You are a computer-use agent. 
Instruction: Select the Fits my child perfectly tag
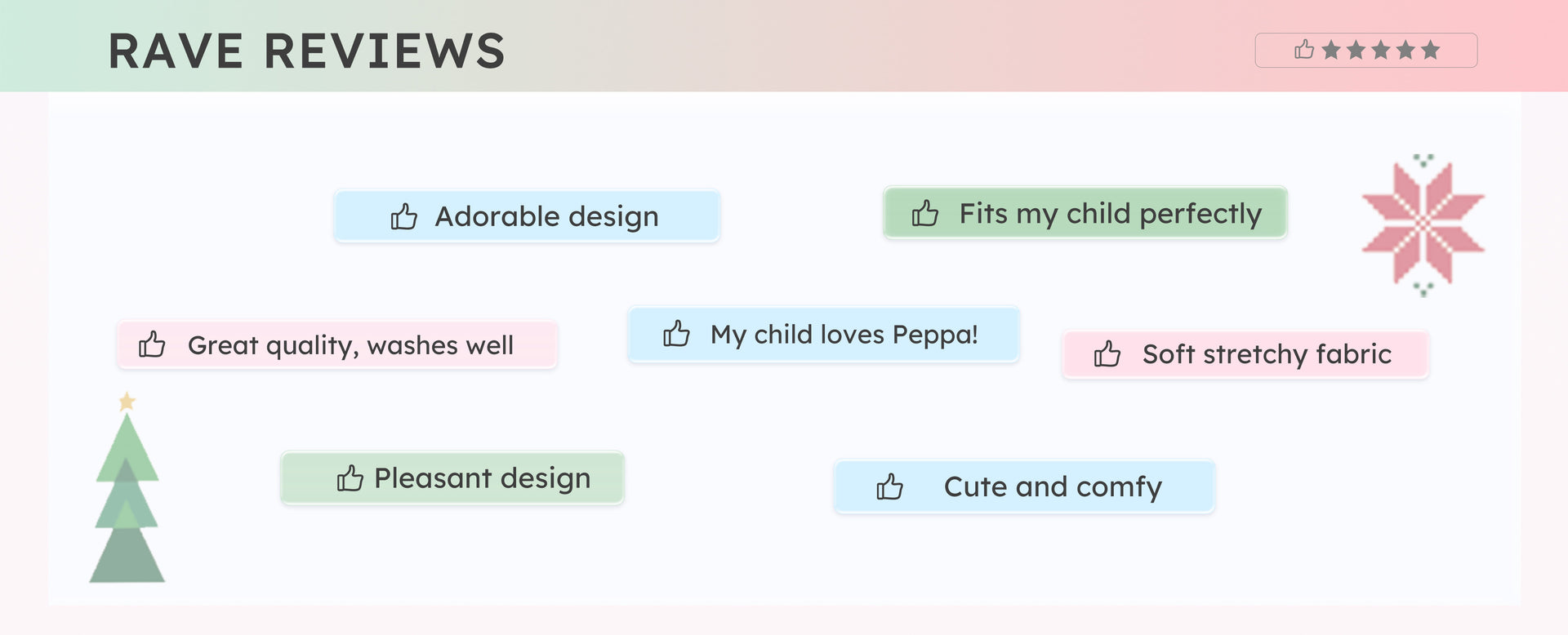click(1110, 213)
